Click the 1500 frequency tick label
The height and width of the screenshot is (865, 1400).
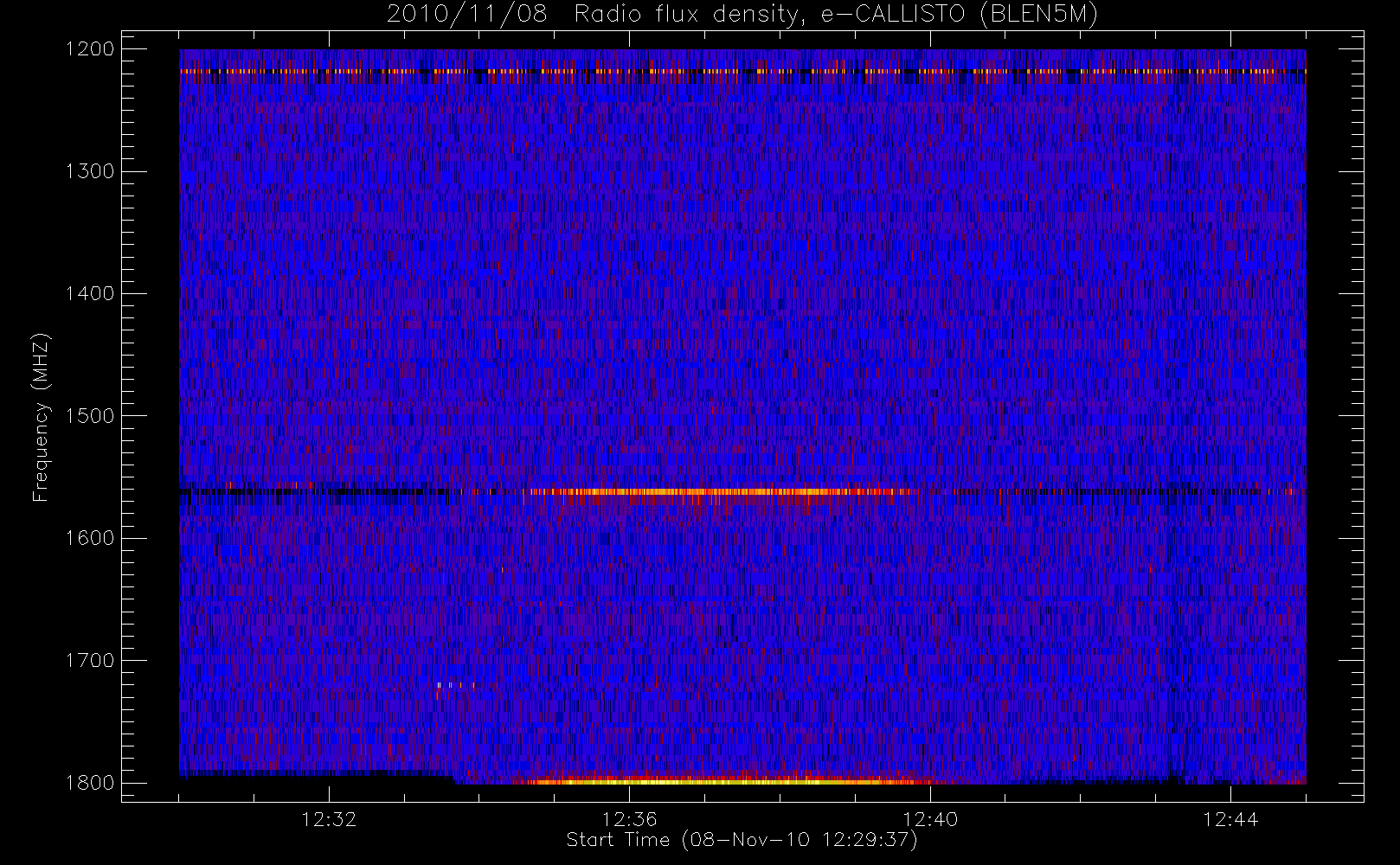click(90, 416)
